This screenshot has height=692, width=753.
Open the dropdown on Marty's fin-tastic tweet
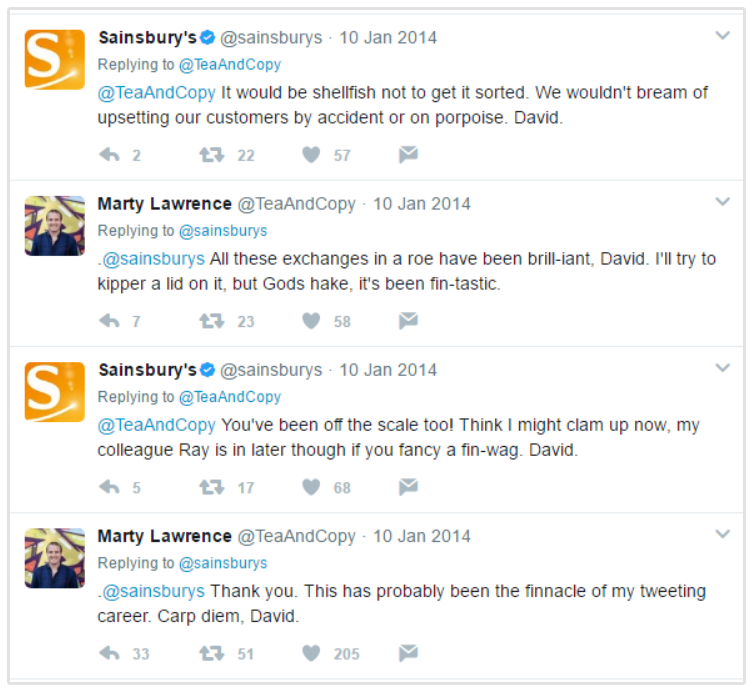[722, 202]
